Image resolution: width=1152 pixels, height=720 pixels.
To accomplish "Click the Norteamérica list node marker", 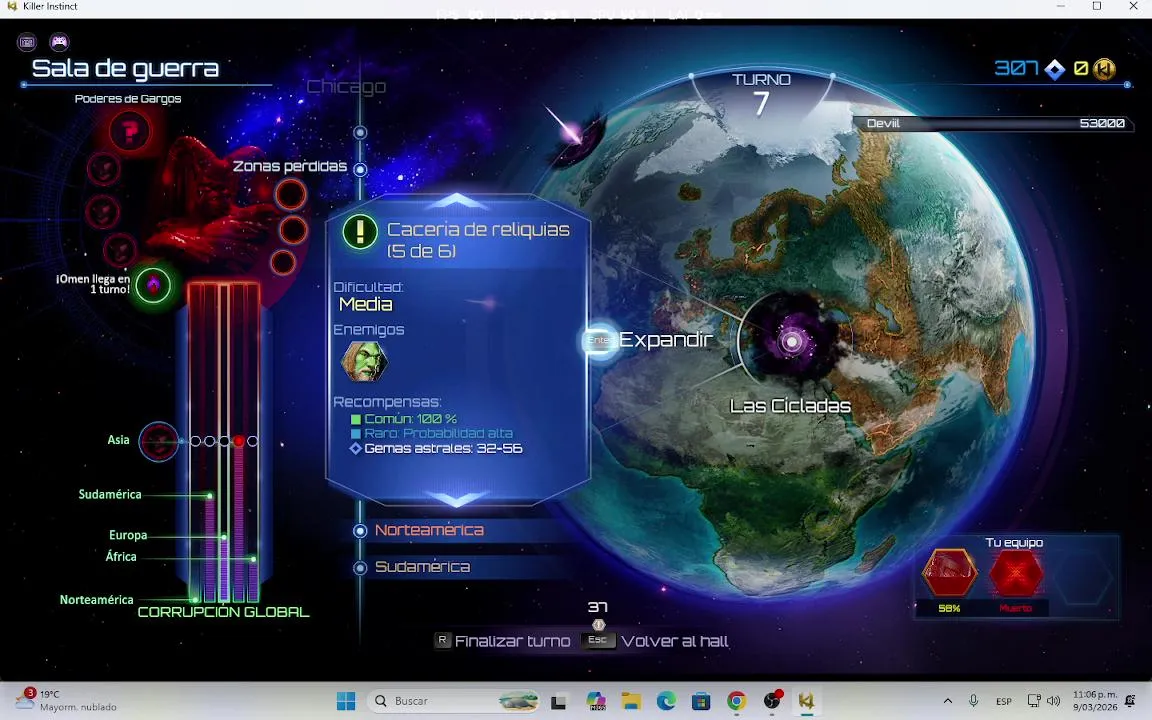I will (360, 530).
